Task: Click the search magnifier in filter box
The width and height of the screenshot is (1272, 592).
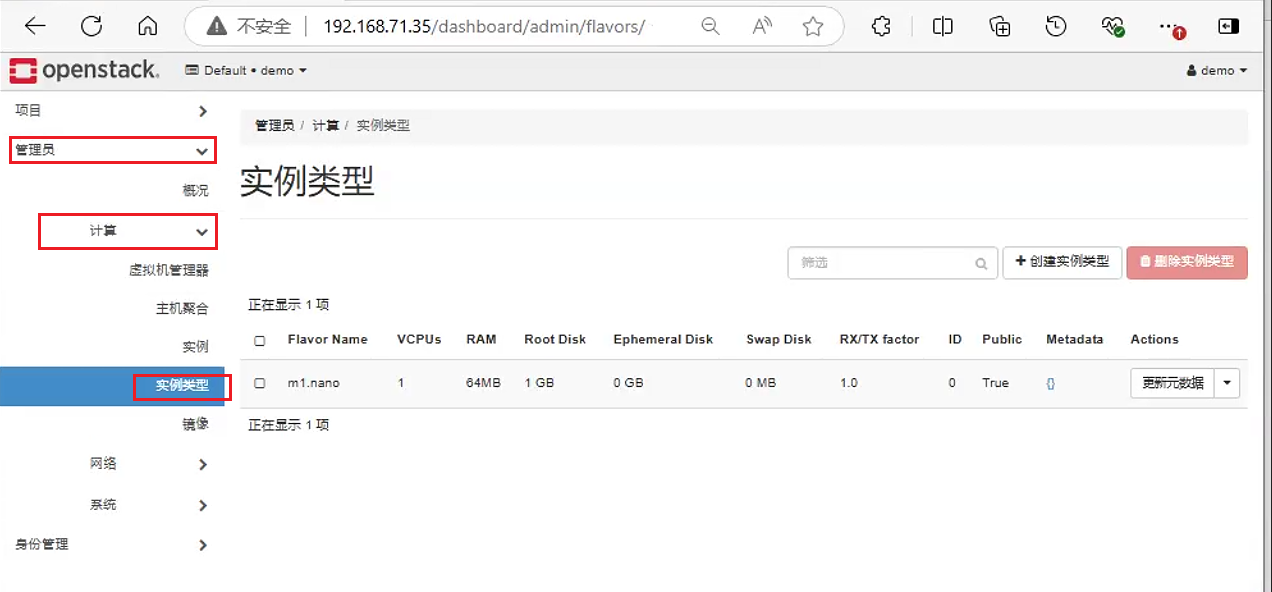Action: [982, 264]
